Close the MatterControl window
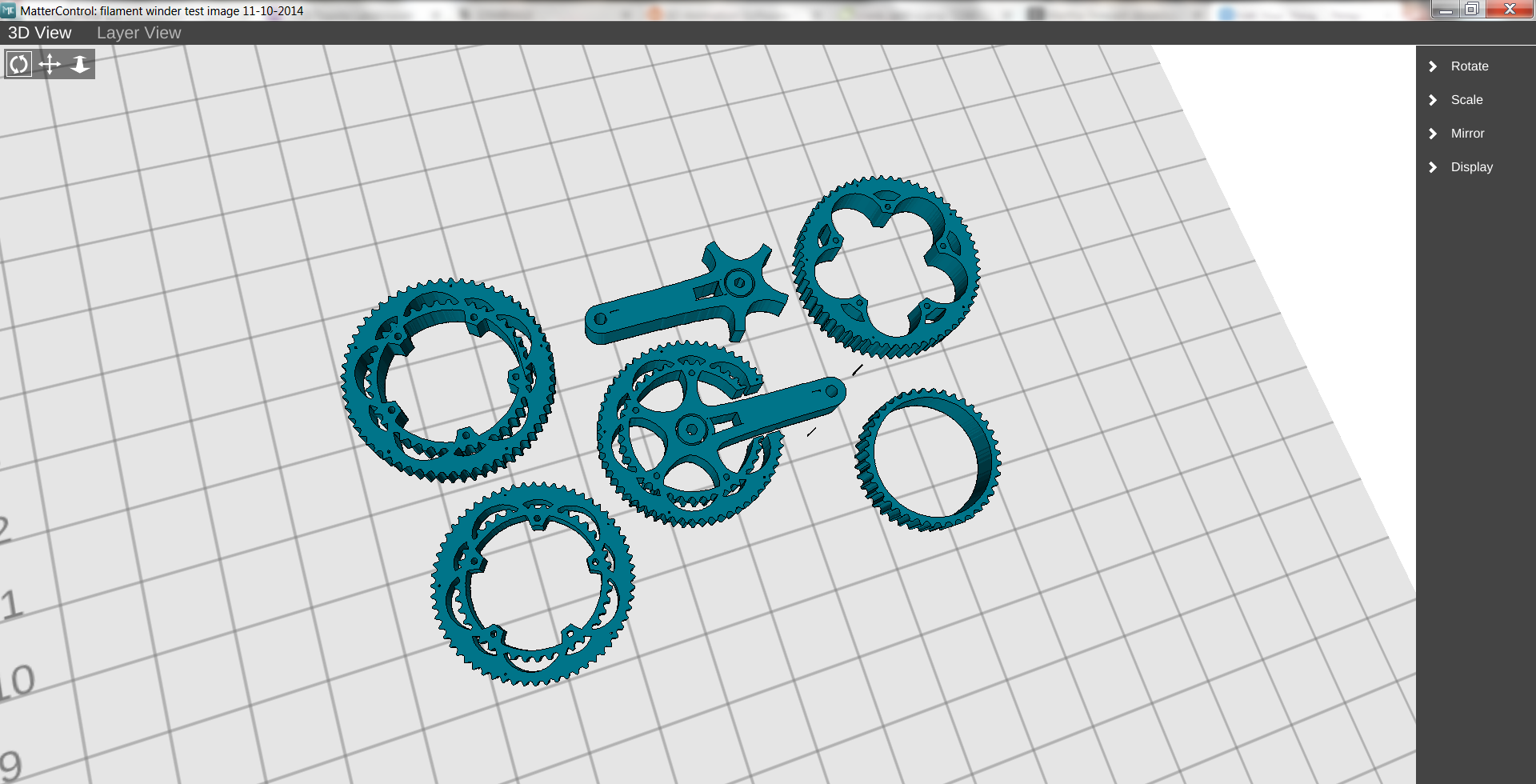Viewport: 1536px width, 784px height. (x=1510, y=10)
